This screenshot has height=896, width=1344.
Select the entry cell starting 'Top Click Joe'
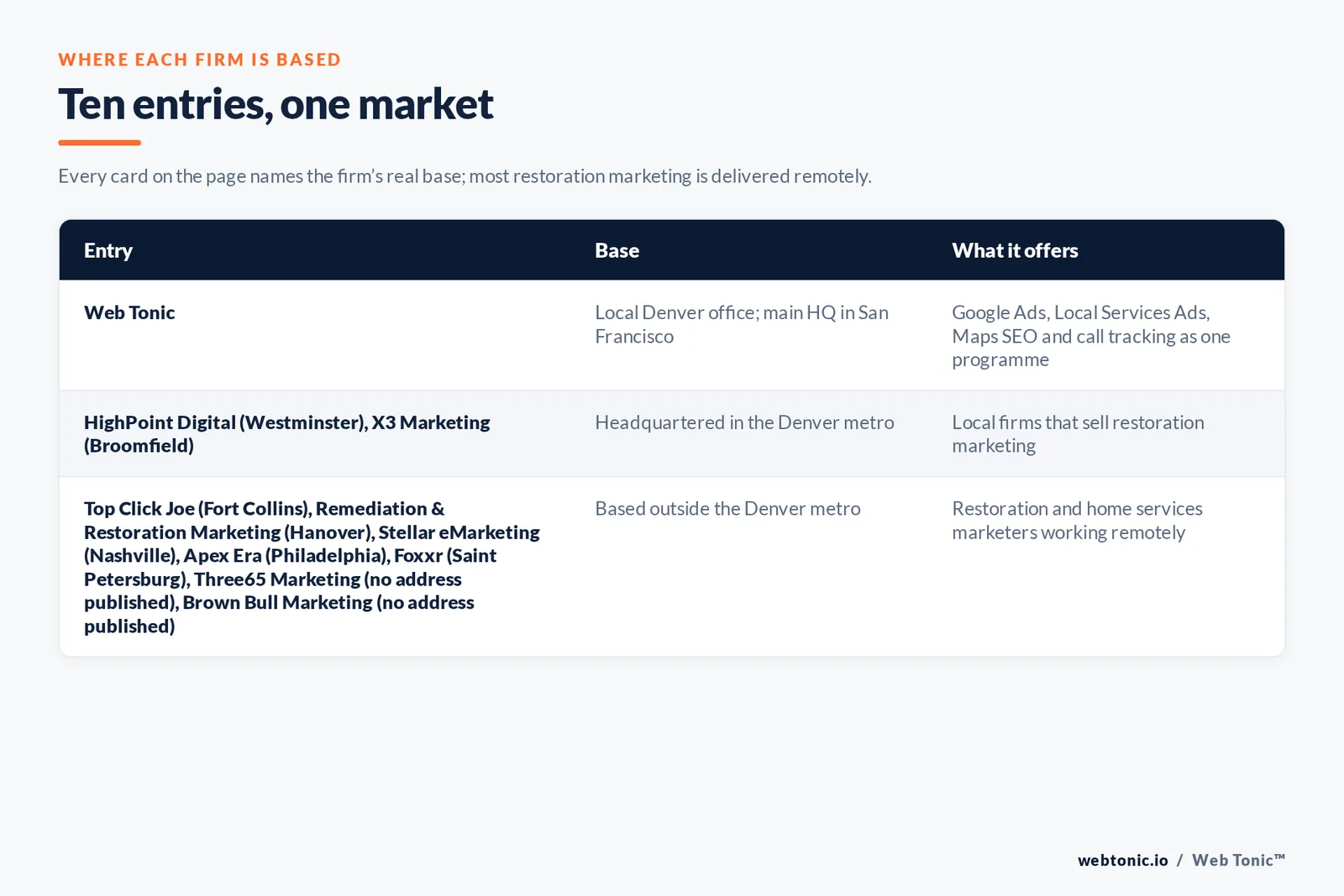(x=312, y=567)
